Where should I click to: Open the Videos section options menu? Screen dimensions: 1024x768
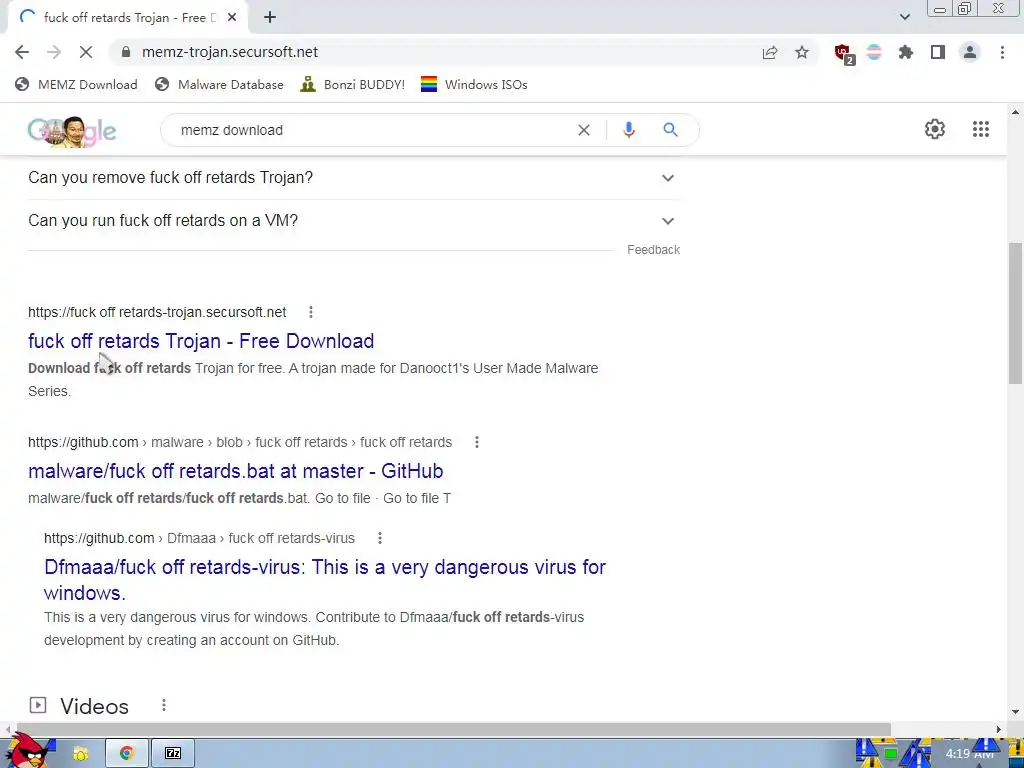[x=164, y=705]
